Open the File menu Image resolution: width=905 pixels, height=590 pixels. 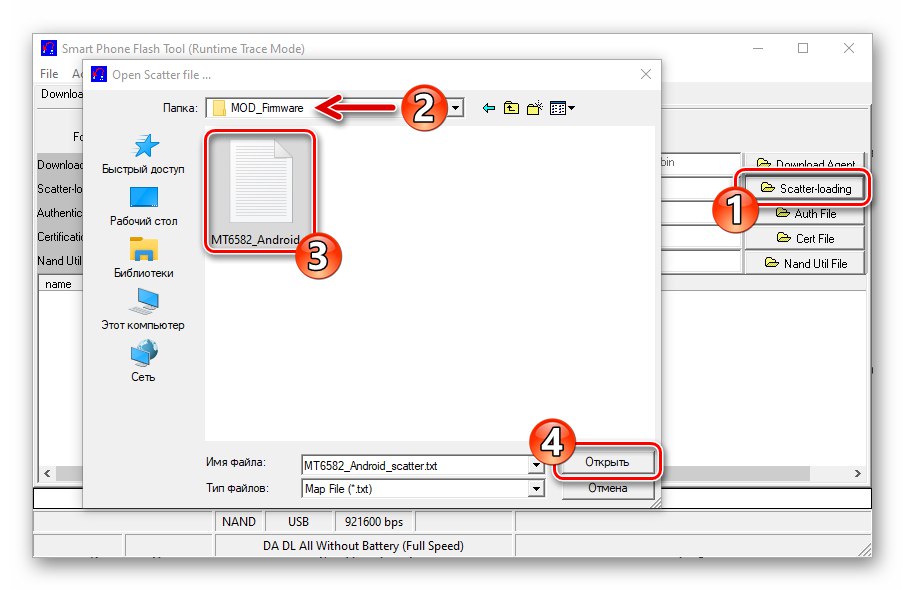click(49, 74)
